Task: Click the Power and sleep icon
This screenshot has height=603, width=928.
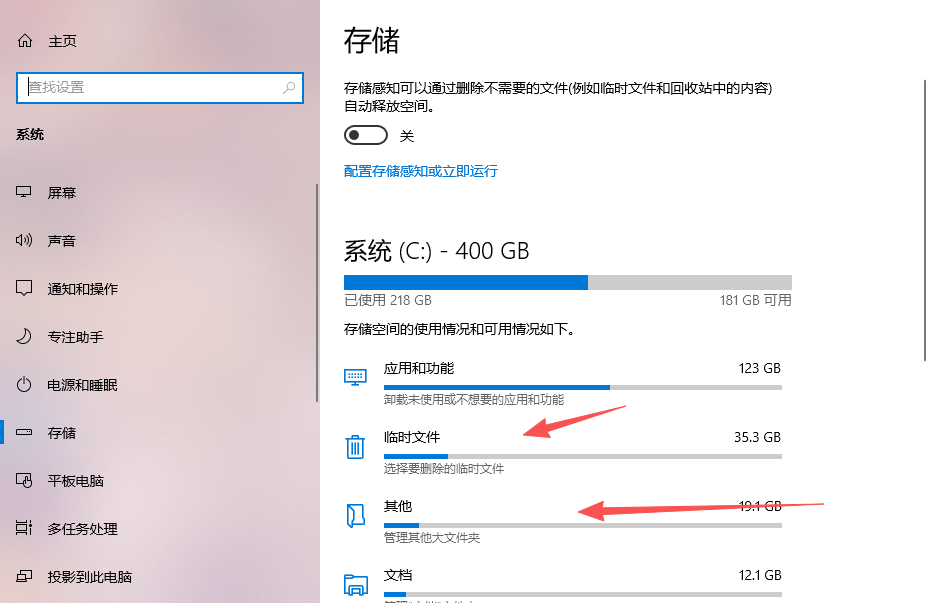Action: tap(24, 385)
